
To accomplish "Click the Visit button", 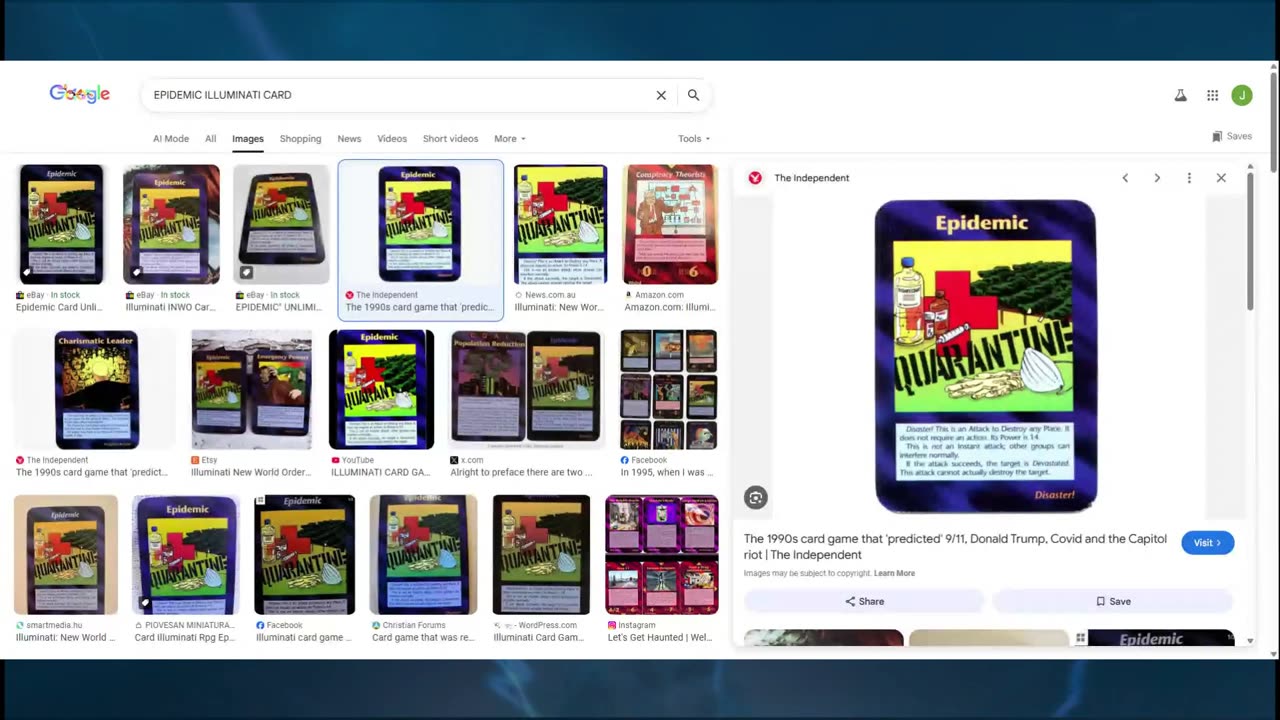I will coord(1208,543).
